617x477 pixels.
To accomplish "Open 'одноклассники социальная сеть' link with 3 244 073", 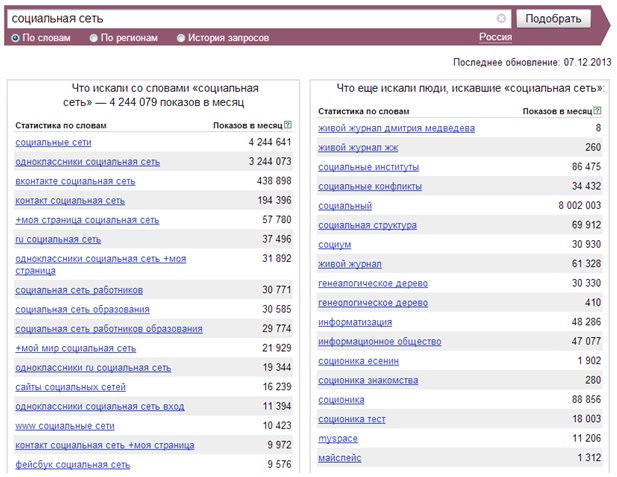I will click(87, 162).
